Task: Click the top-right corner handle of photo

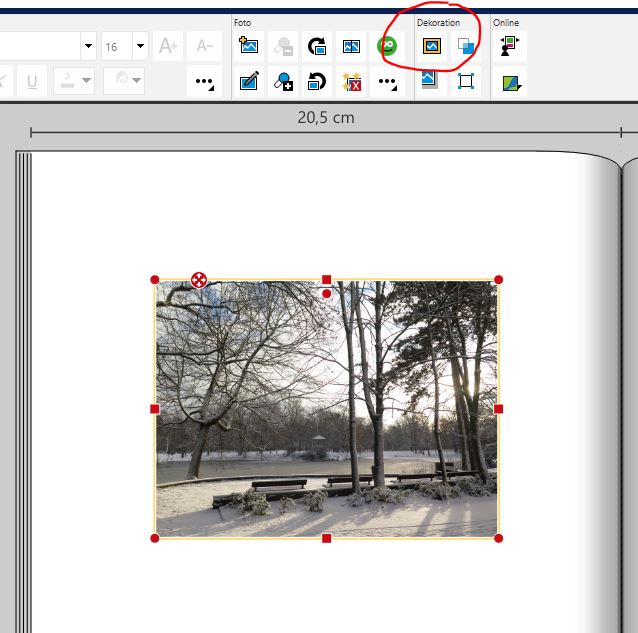Action: point(498,279)
